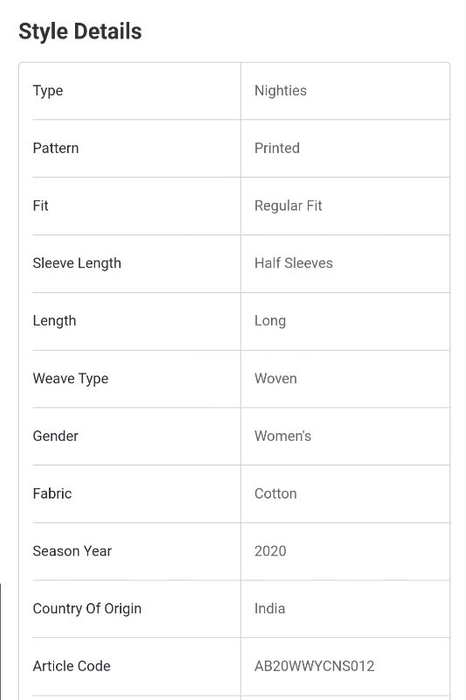Image resolution: width=466 pixels, height=700 pixels.
Task: Click the Cotton value
Action: [275, 494]
